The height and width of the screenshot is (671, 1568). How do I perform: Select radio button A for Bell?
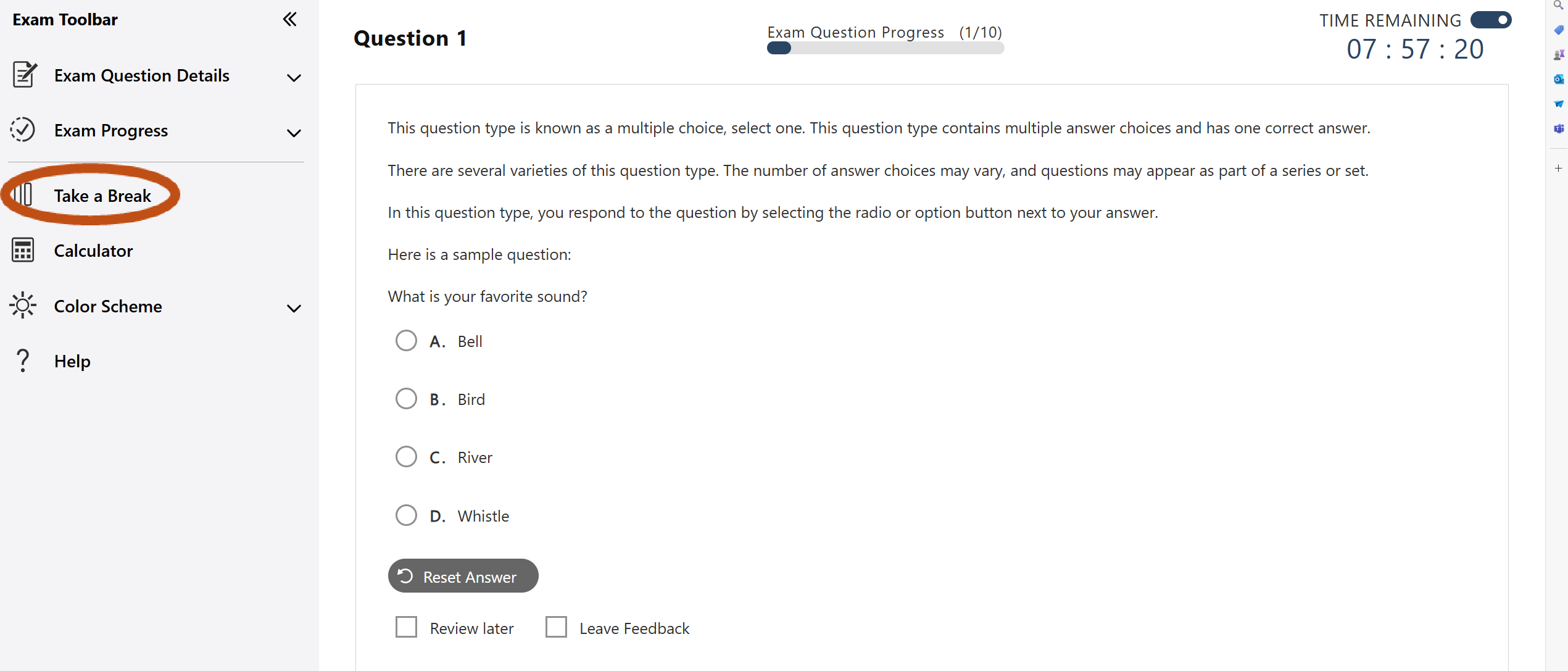(405, 341)
